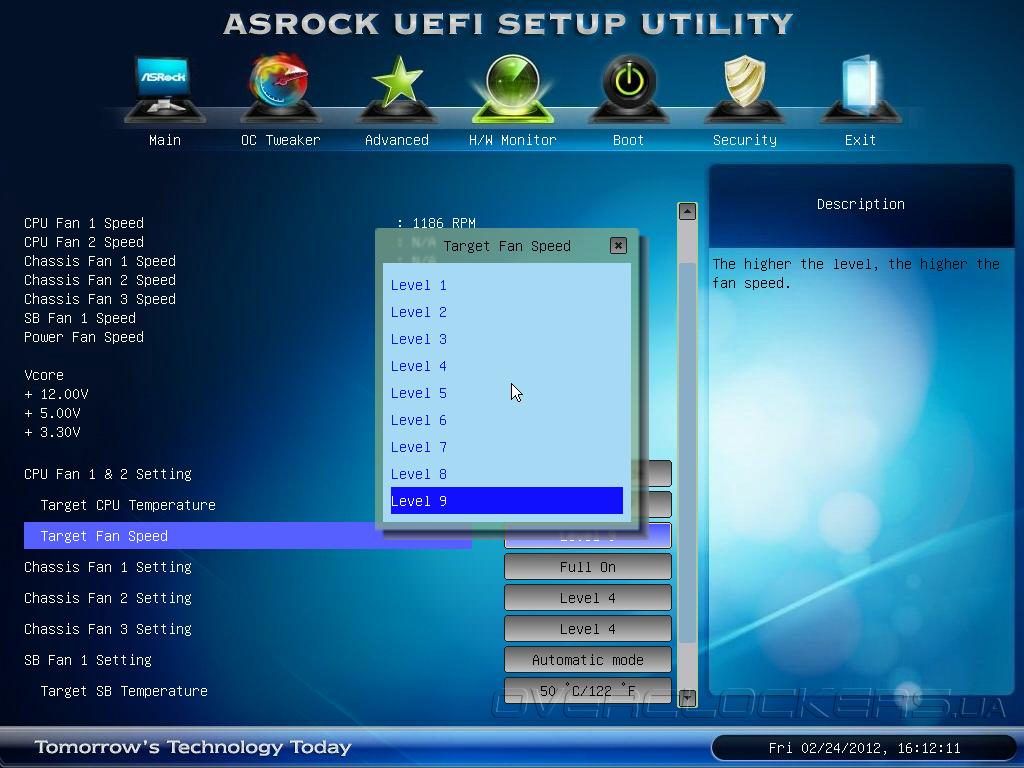This screenshot has width=1024, height=768.
Task: Click the Chassis Fan 1 Speed label
Action: (x=100, y=261)
